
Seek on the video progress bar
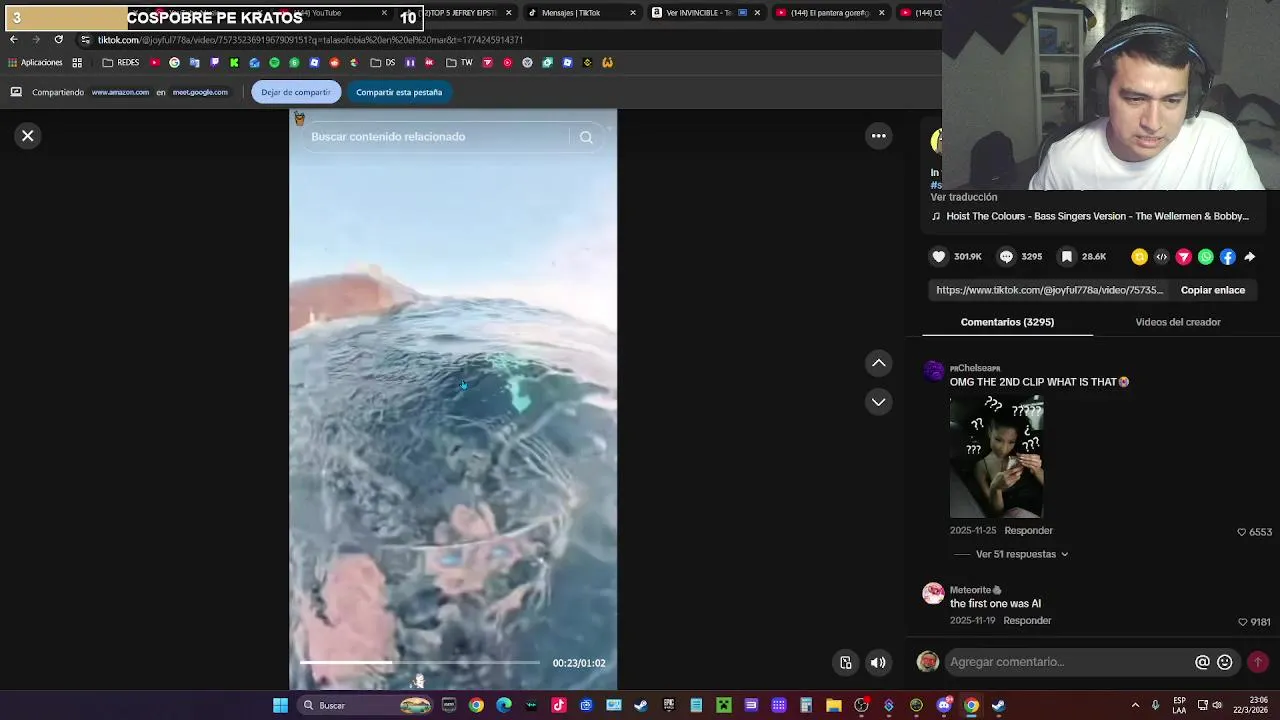click(419, 662)
